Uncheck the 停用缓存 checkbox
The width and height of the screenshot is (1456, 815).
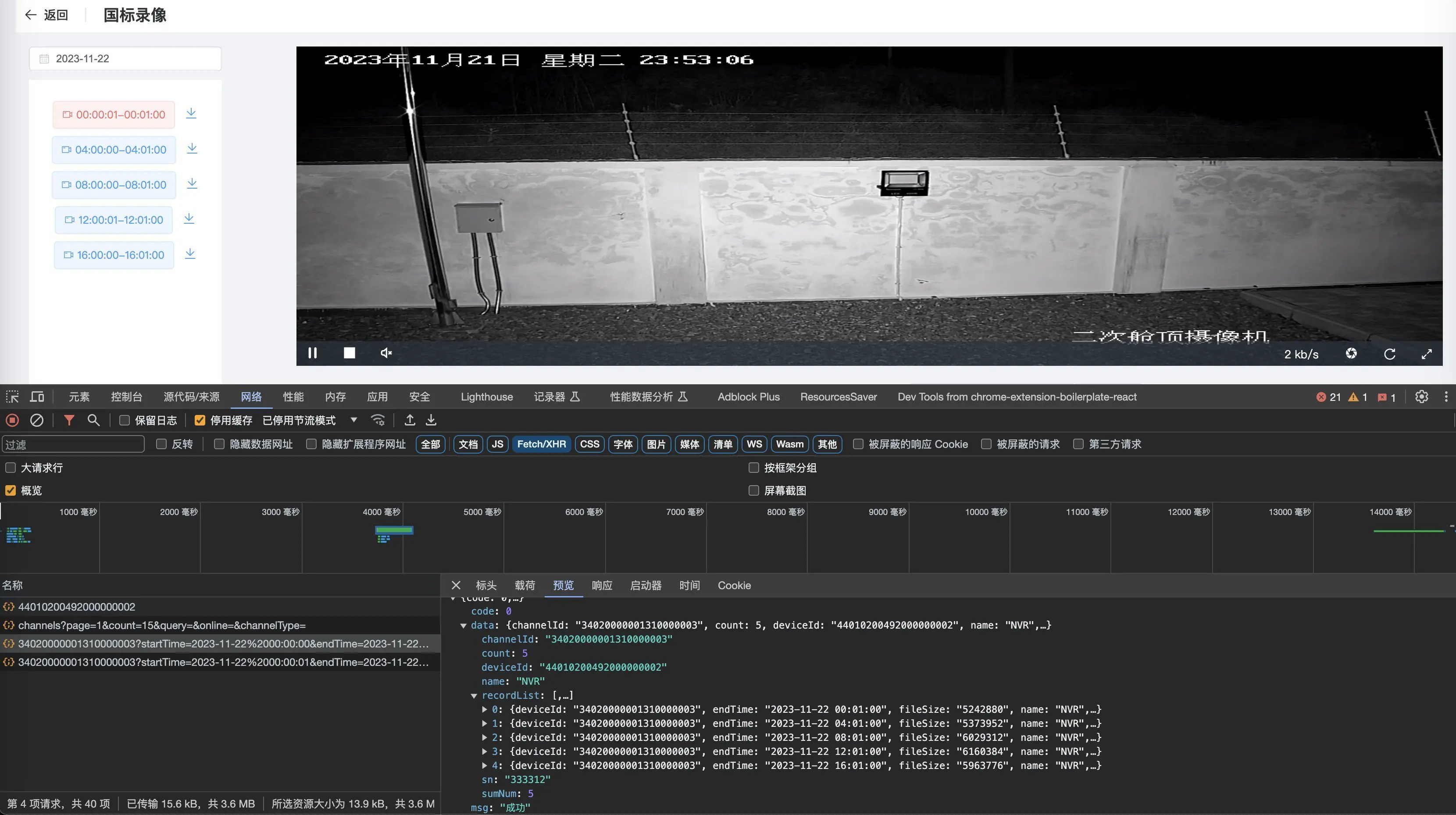click(x=200, y=421)
